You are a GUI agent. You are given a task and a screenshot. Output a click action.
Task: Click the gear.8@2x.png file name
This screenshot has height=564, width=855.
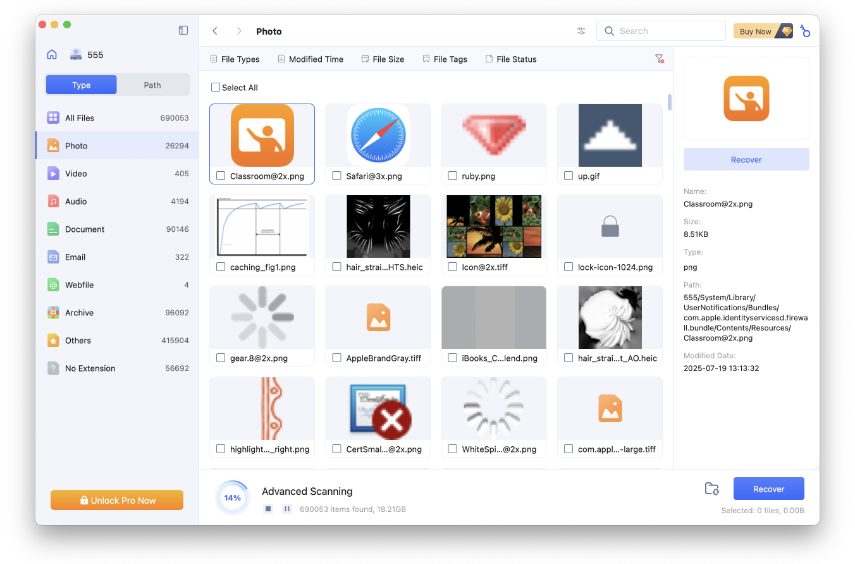pyautogui.click(x=259, y=358)
